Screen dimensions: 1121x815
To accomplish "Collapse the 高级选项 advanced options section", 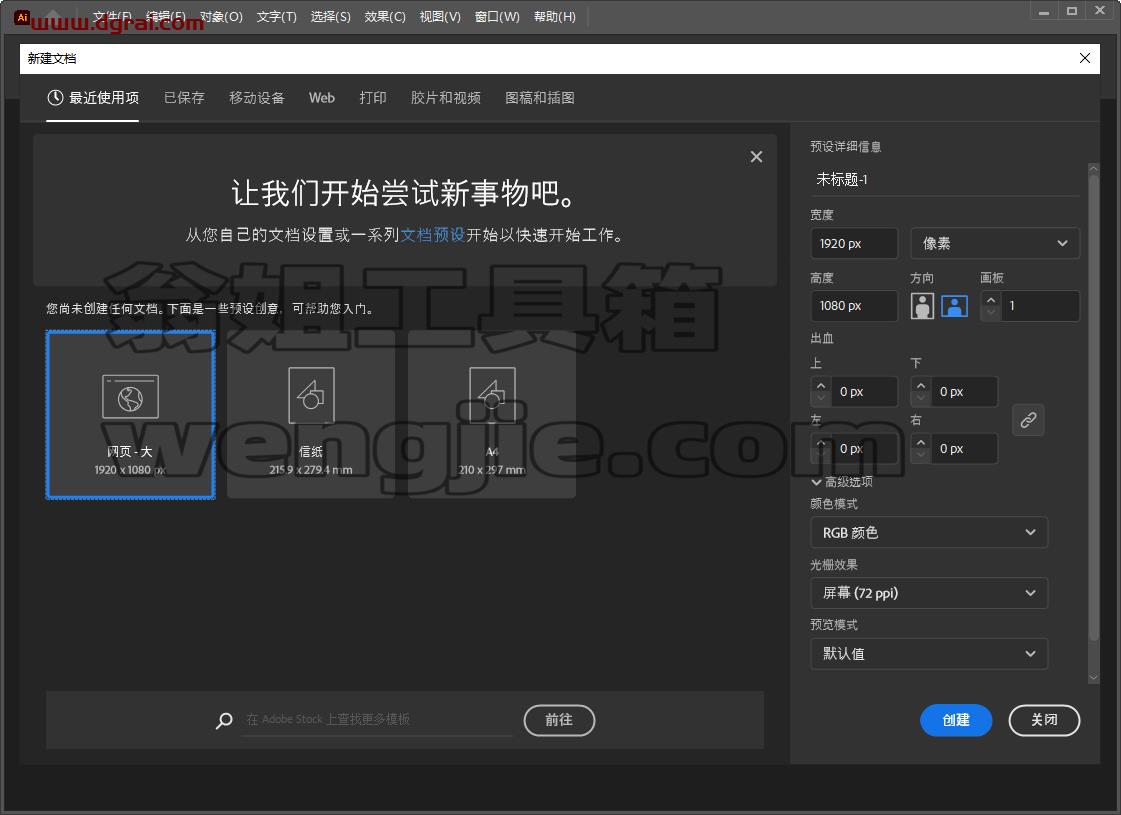I will click(841, 482).
